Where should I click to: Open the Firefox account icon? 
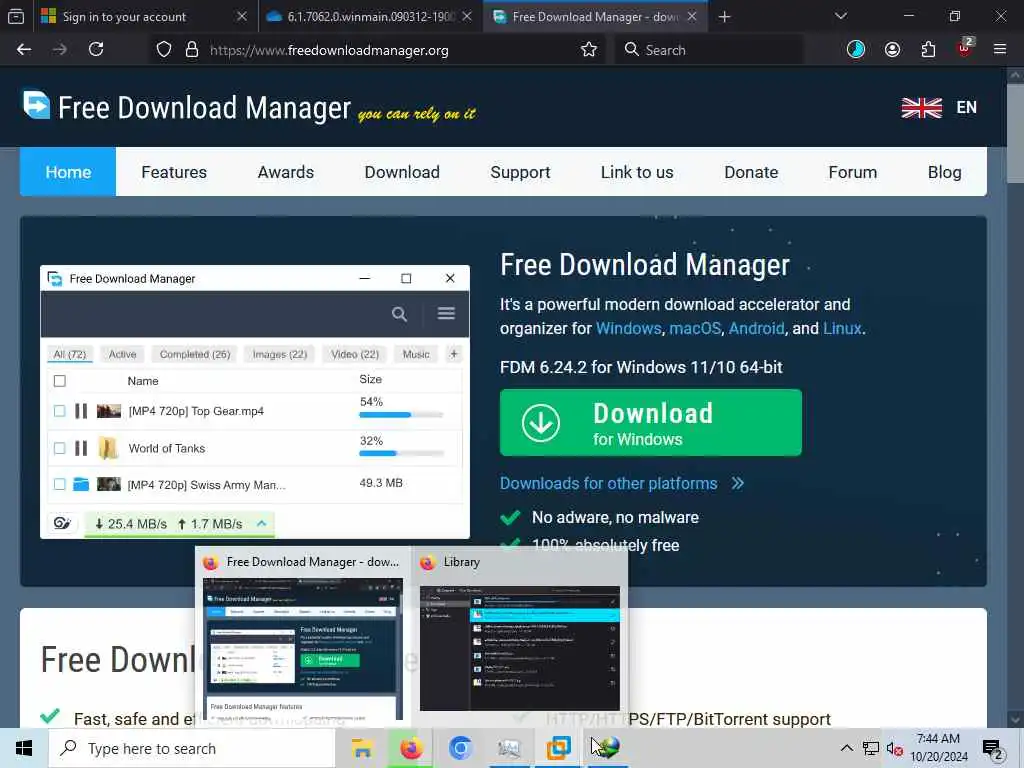point(892,50)
